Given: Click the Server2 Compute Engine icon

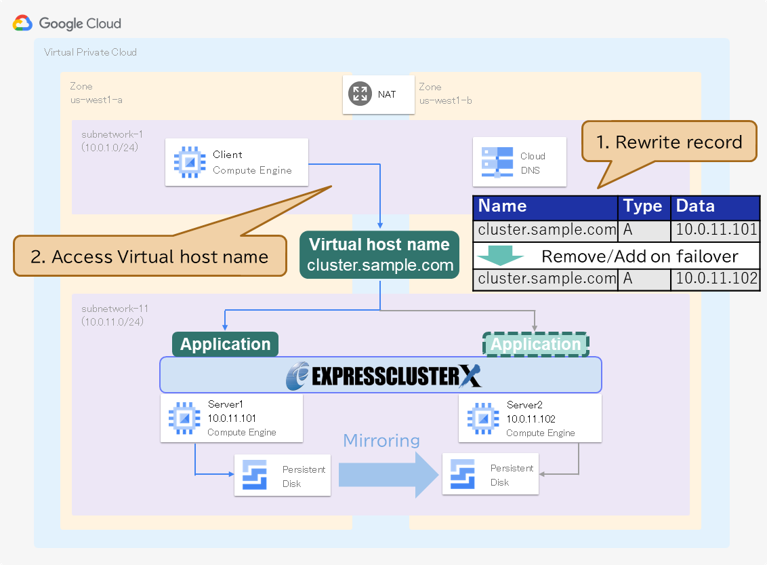Looking at the screenshot, I should point(484,417).
